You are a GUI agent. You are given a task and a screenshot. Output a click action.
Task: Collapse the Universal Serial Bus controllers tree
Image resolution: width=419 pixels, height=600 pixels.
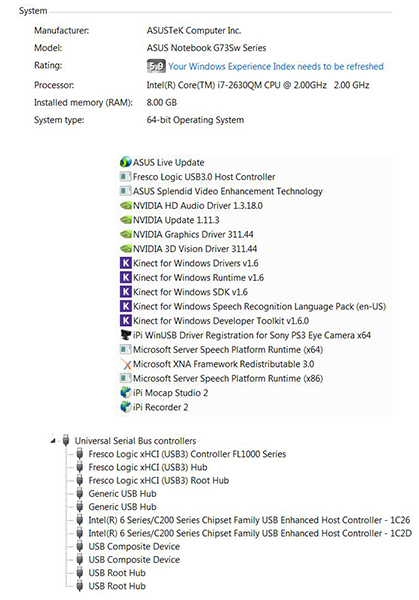(x=53, y=441)
